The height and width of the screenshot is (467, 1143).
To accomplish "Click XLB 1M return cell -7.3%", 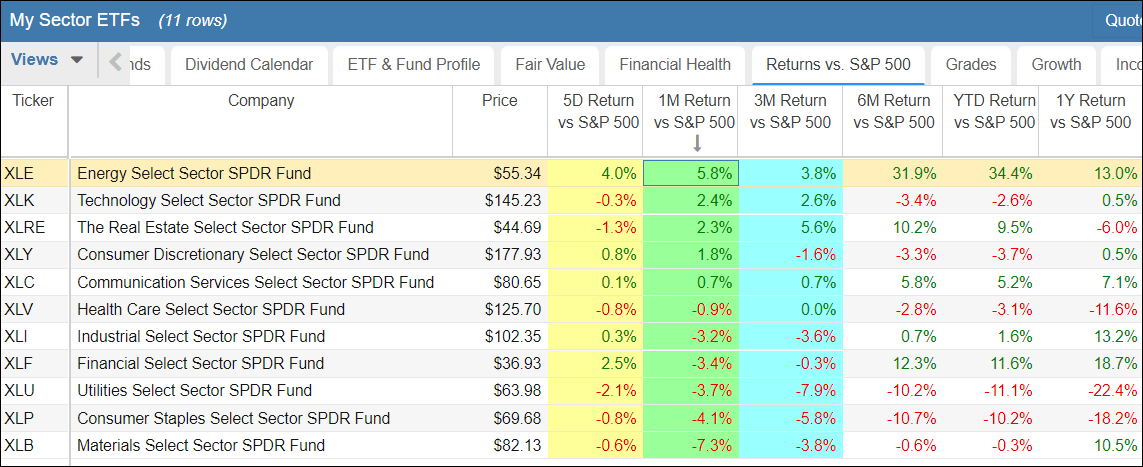I will [x=690, y=445].
